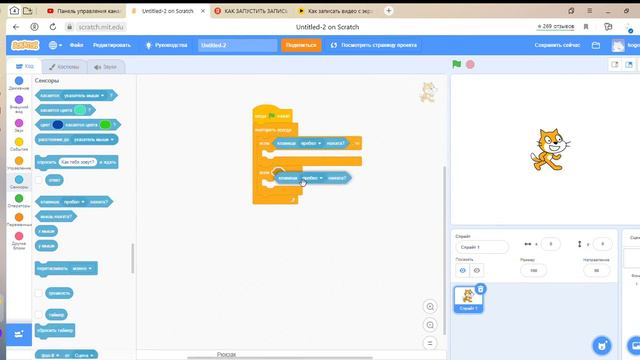Click 'Сохранить сейчас'

[x=557, y=45]
